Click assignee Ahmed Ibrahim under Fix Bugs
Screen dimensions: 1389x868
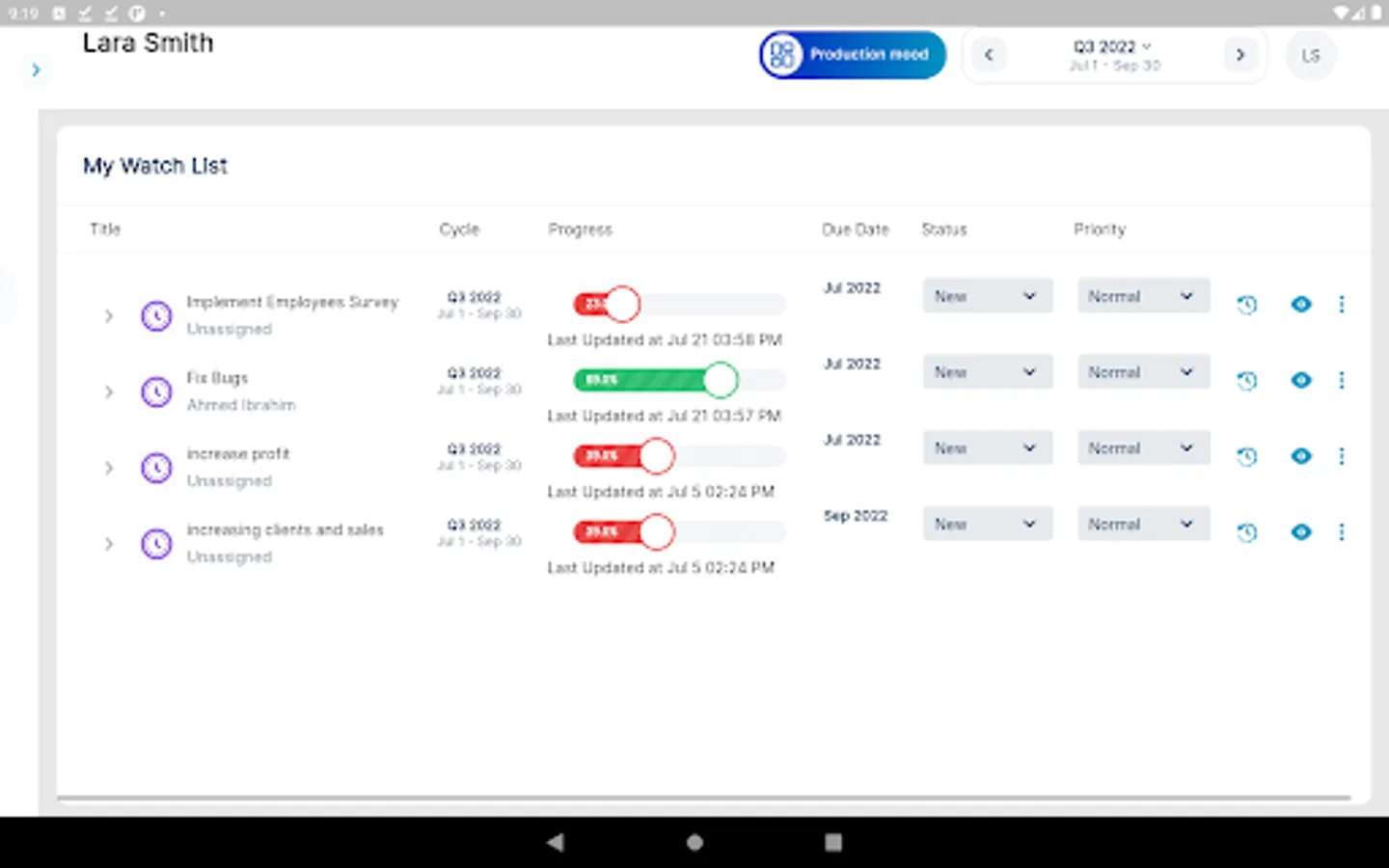[241, 405]
